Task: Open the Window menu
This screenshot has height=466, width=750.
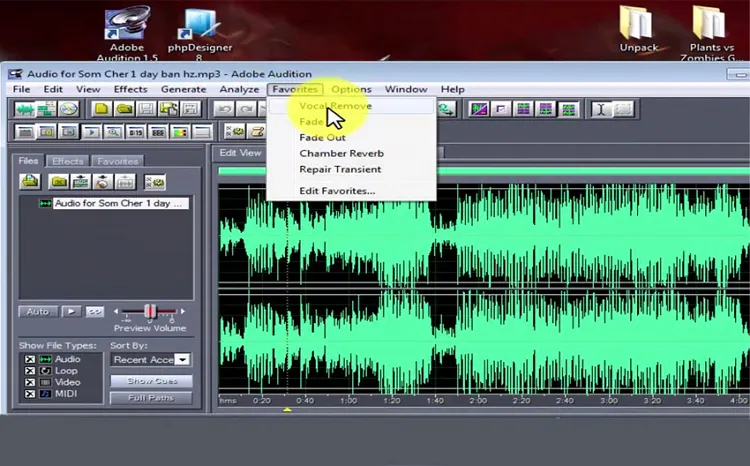Action: pyautogui.click(x=406, y=89)
